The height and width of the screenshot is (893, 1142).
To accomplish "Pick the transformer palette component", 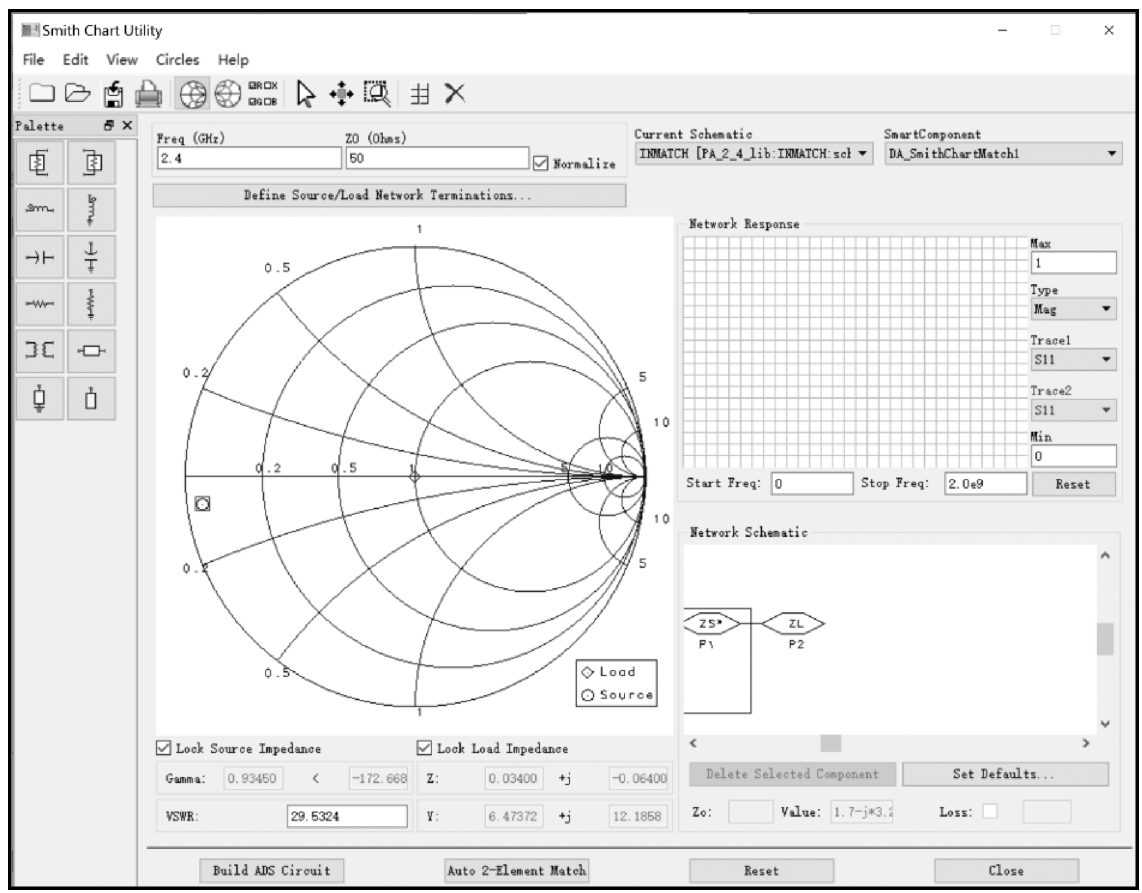I will [x=39, y=350].
